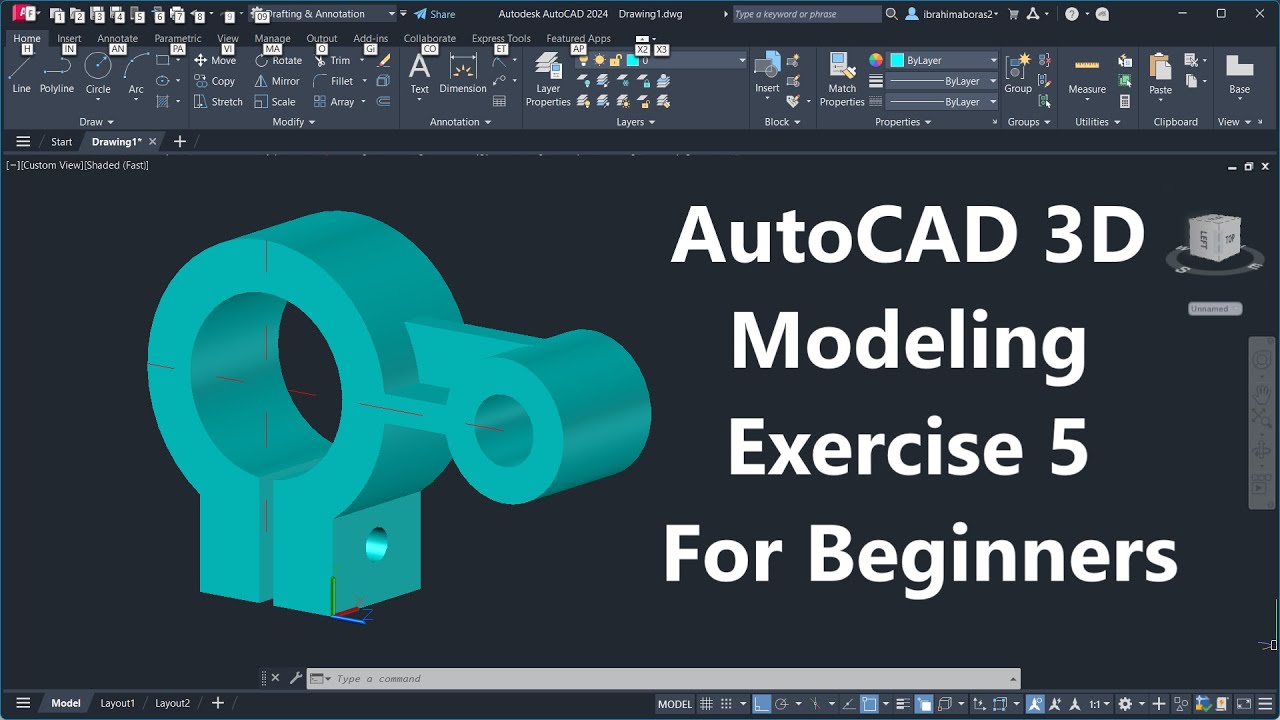The height and width of the screenshot is (720, 1280).
Task: Expand the Modify panel
Action: [x=294, y=122]
